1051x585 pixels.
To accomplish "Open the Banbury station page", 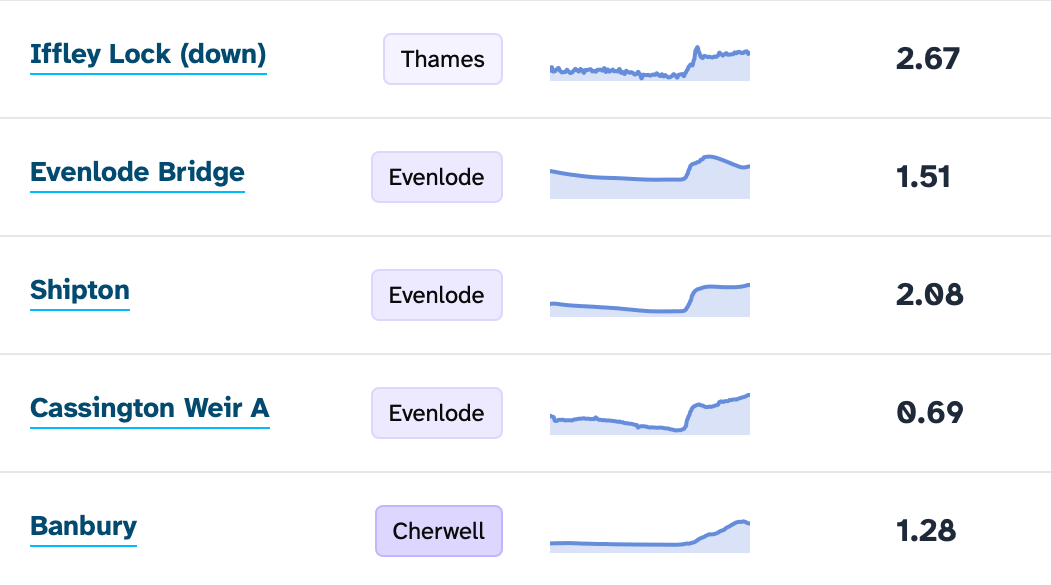I will [83, 526].
